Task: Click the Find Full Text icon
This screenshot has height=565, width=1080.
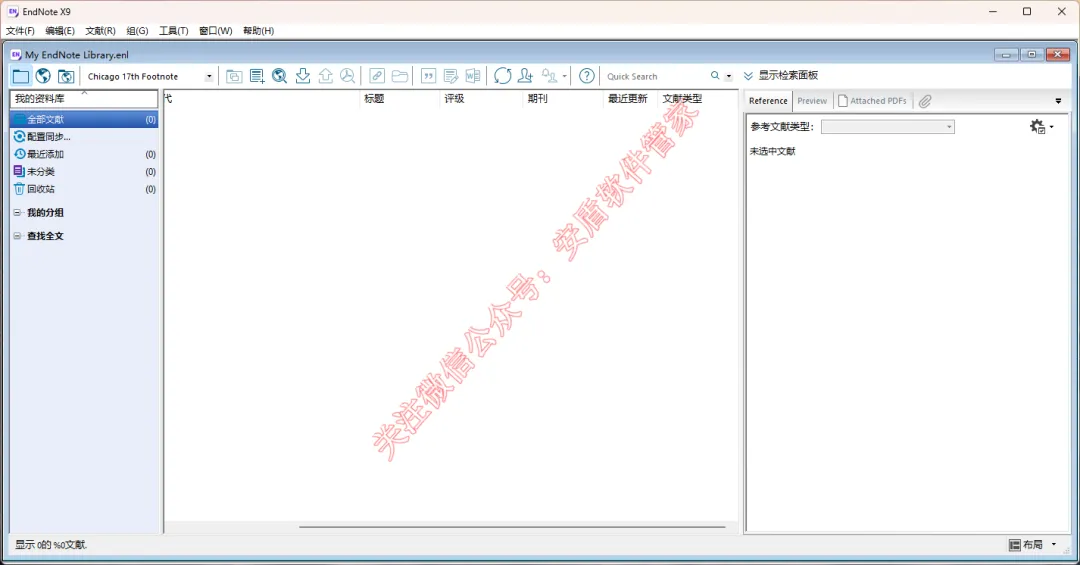Action: pos(348,76)
